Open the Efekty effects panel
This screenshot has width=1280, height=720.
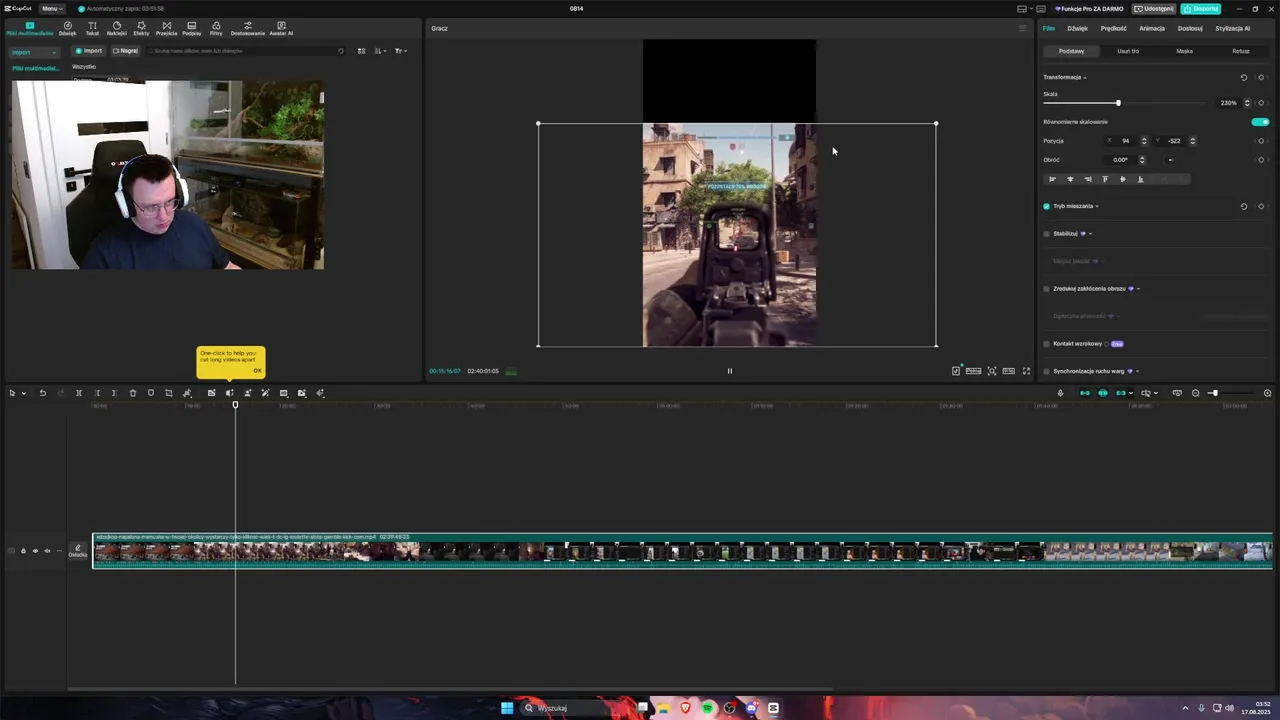click(141, 28)
